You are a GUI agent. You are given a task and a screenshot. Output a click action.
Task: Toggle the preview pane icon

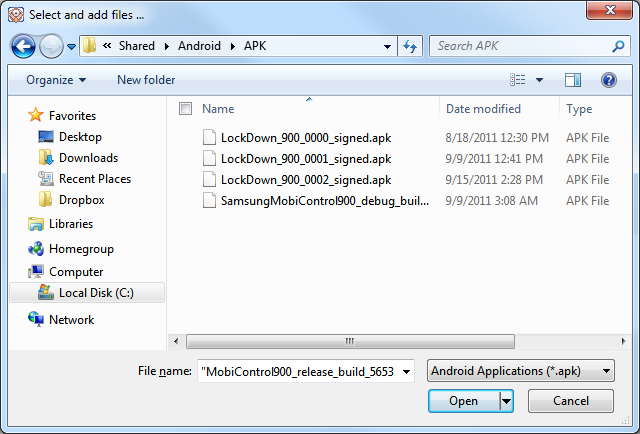[x=573, y=80]
